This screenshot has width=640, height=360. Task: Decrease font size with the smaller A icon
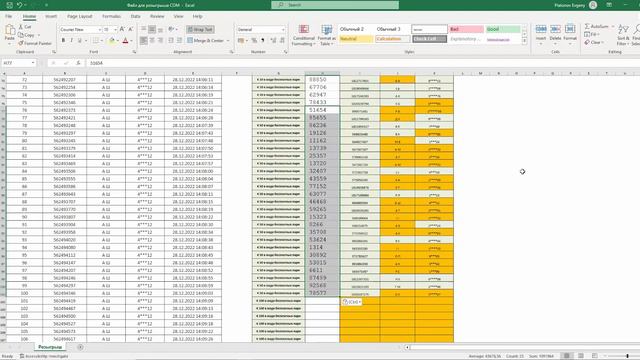[131, 29]
